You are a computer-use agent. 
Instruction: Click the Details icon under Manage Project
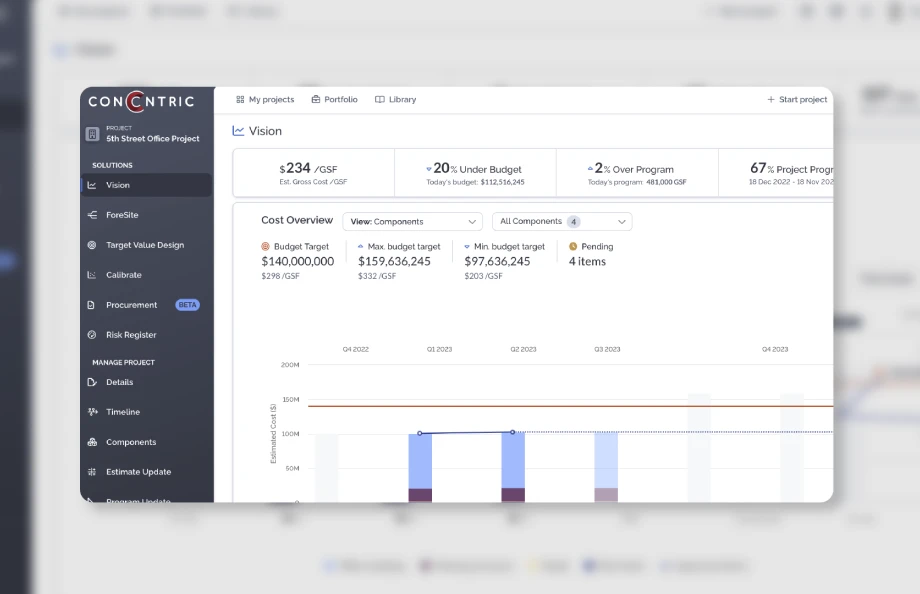click(x=91, y=382)
